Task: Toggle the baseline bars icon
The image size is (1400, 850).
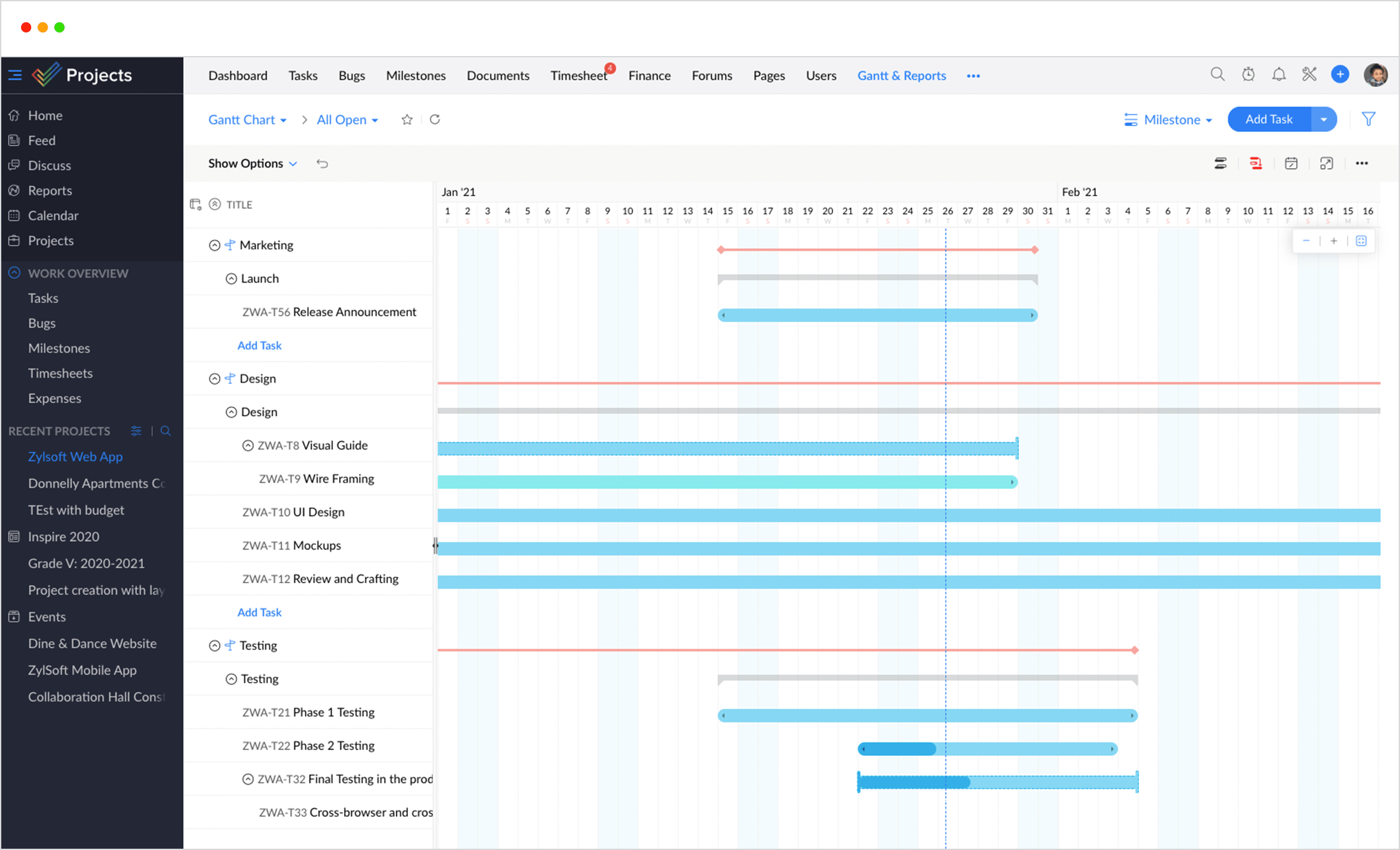Action: pos(1221,164)
